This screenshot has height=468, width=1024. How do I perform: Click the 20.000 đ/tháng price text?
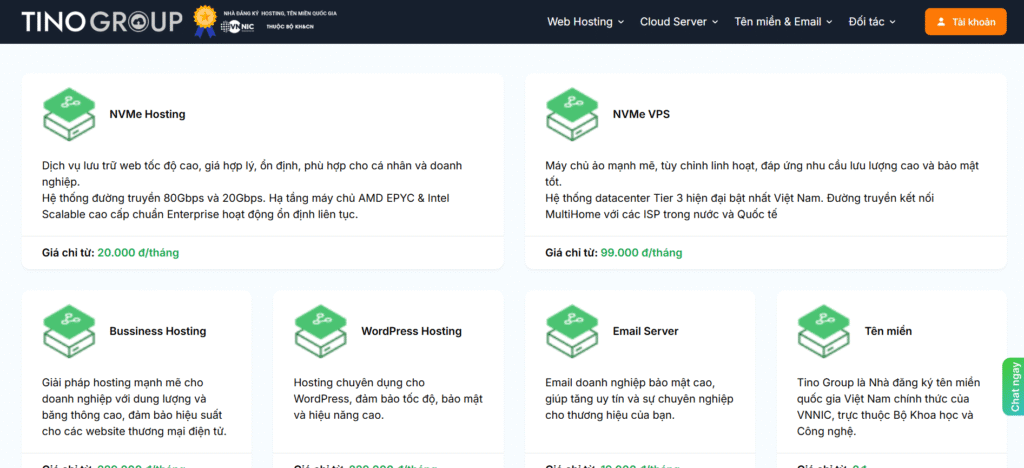138,253
